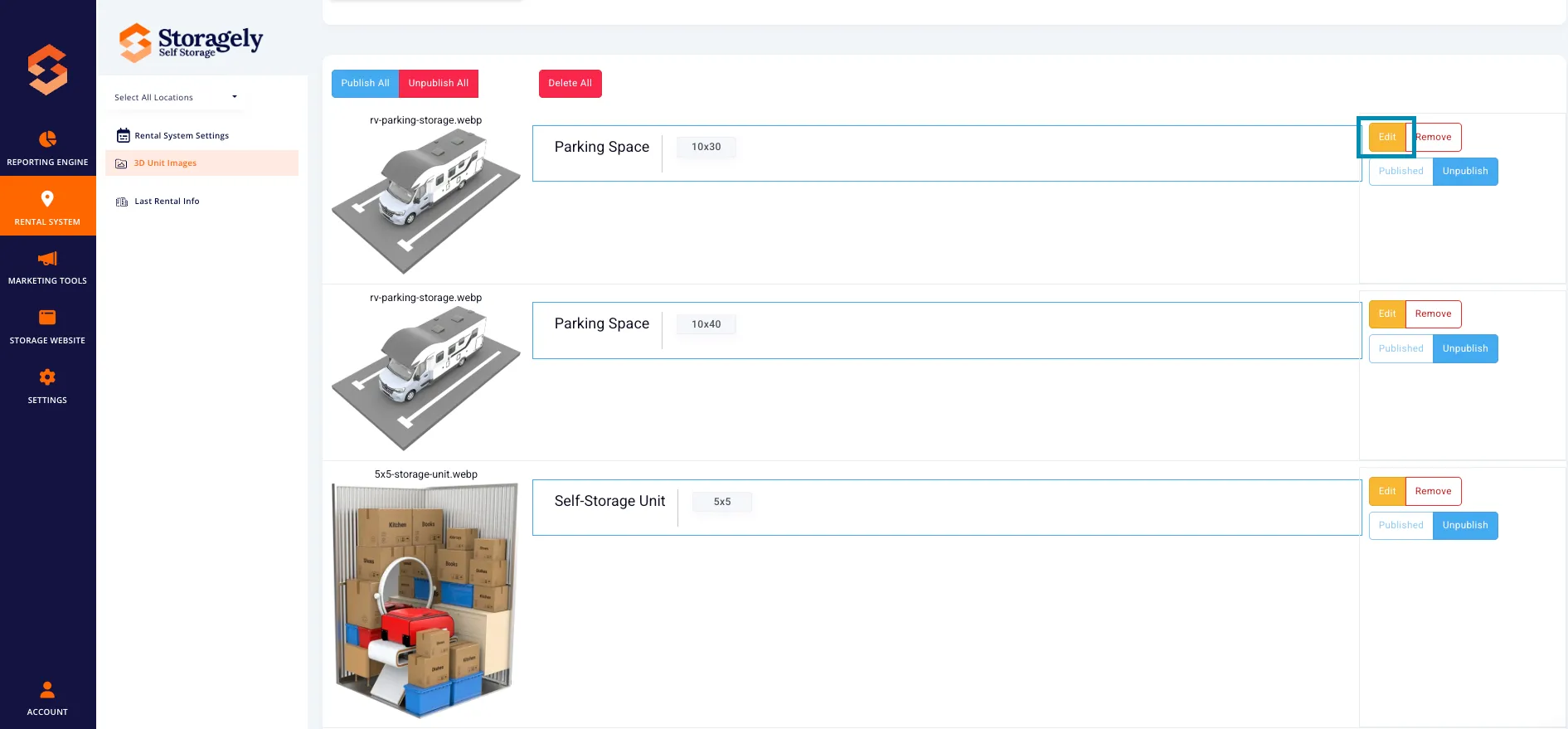Click the 3D Unit Images picture icon
Screen dimensions: 1568x729
click(x=121, y=163)
